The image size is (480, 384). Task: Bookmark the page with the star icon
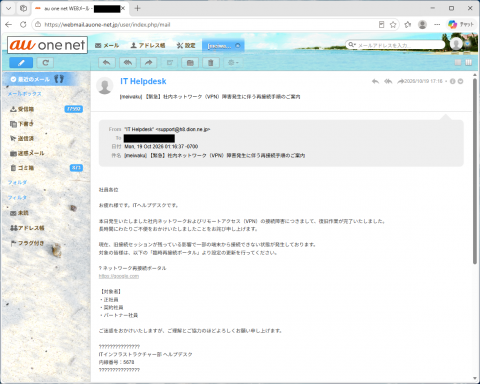pos(393,24)
